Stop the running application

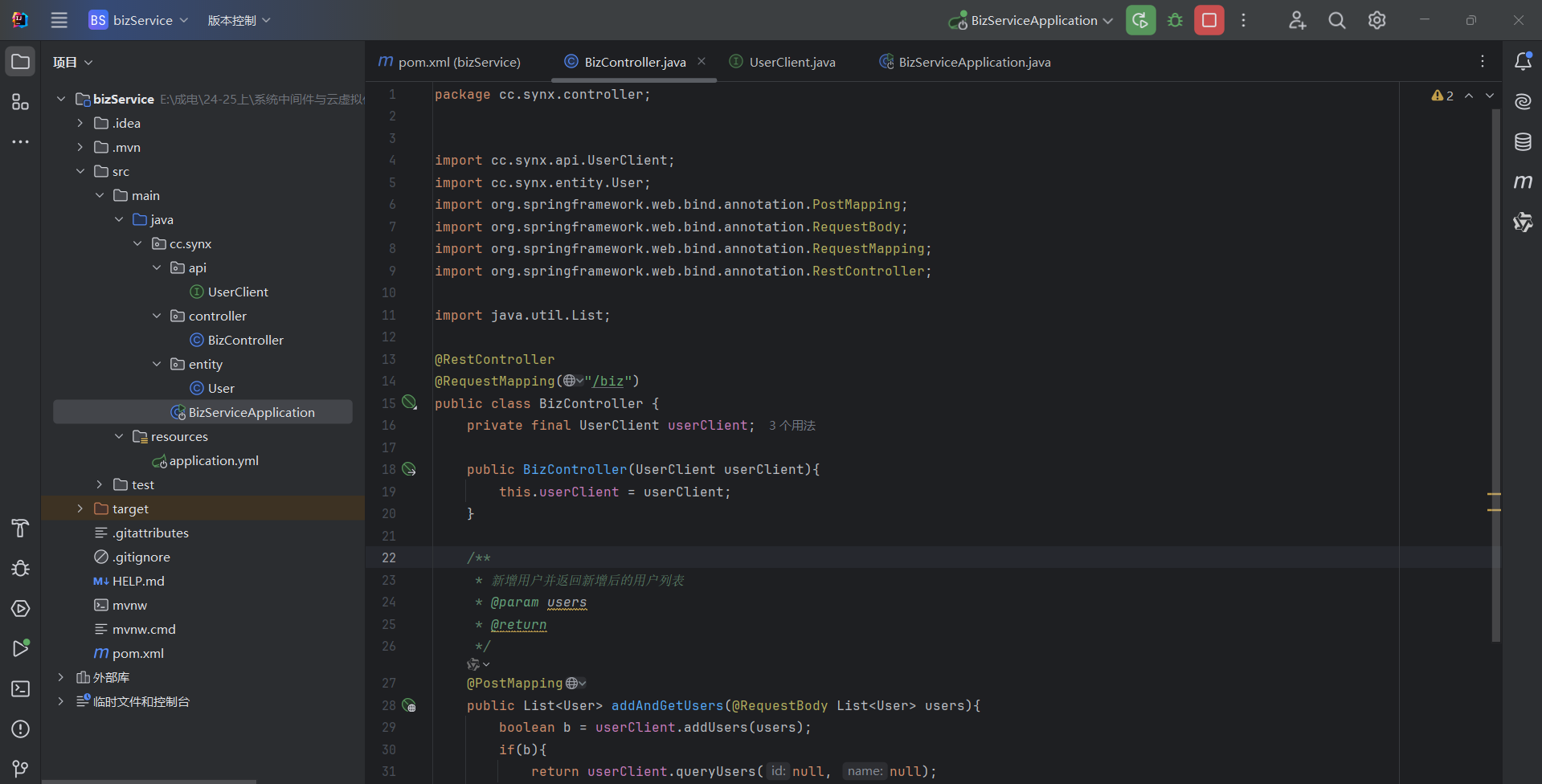[1209, 20]
